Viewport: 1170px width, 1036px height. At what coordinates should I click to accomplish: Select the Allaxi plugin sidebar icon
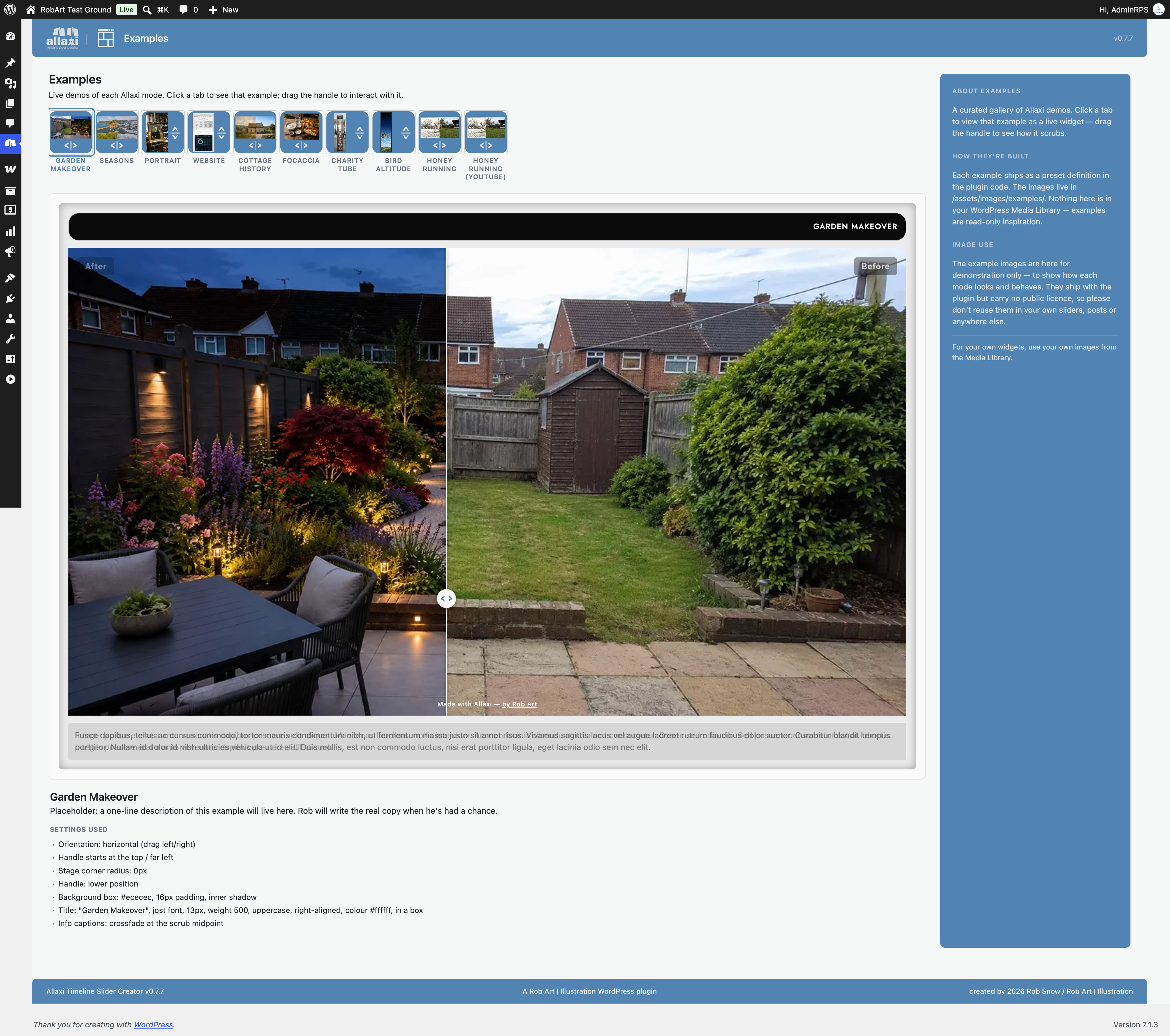(10, 143)
